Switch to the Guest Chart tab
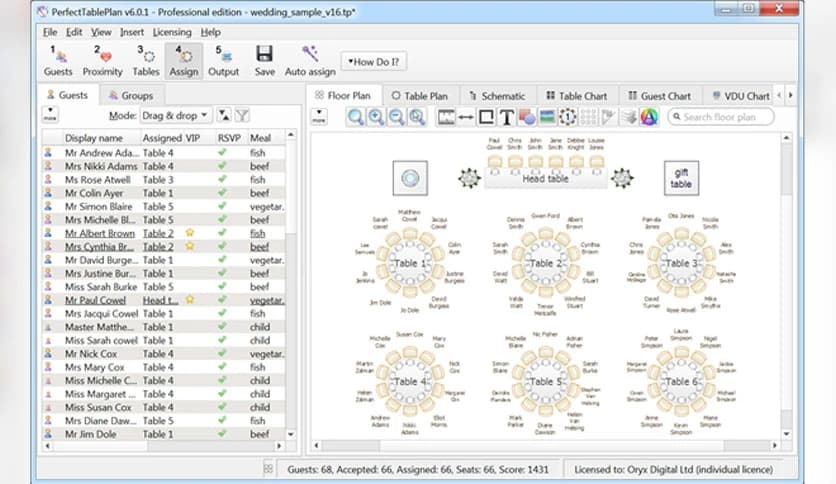Image resolution: width=836 pixels, height=484 pixels. coord(660,96)
